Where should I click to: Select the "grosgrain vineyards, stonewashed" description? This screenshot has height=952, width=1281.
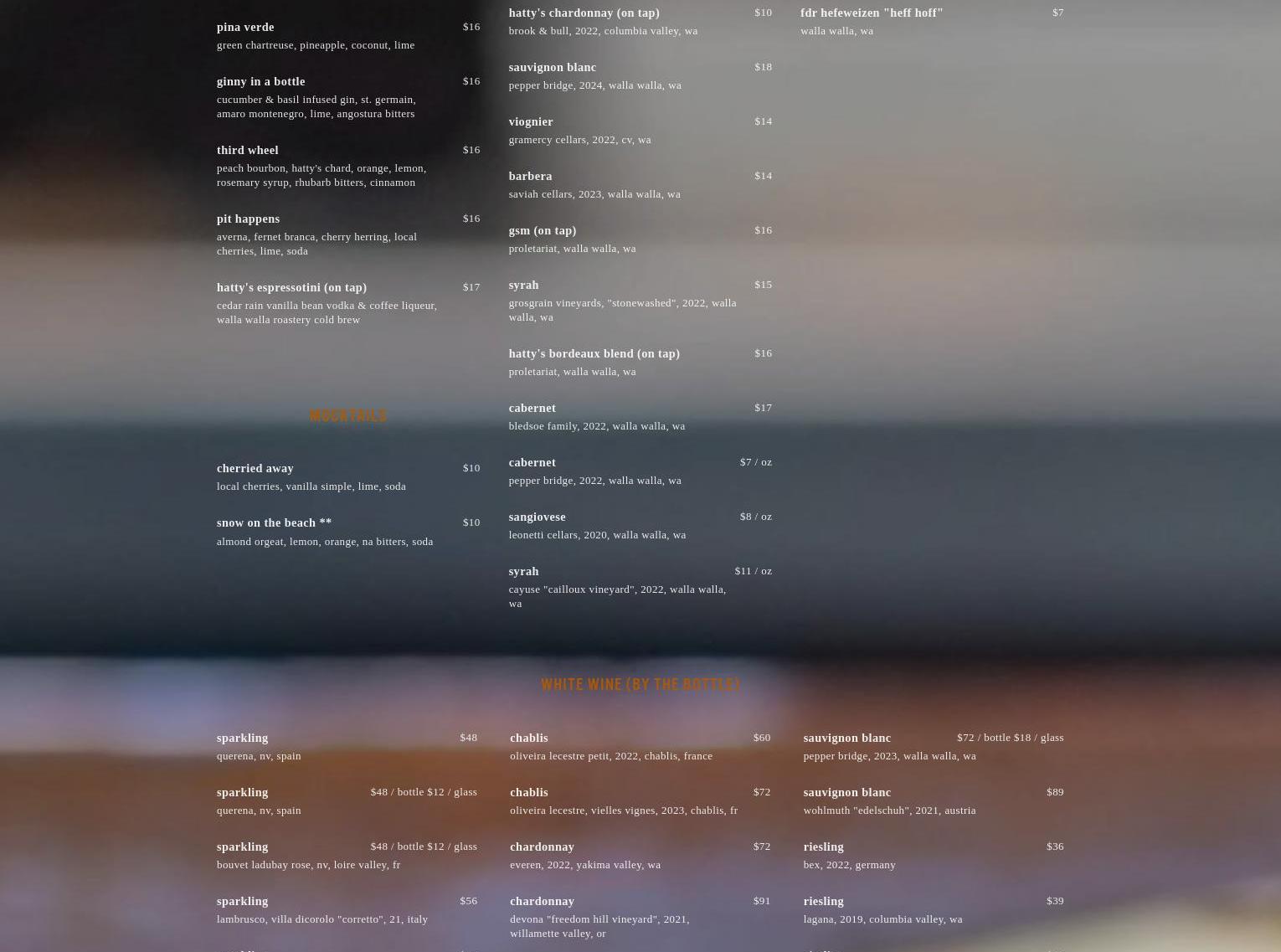click(x=622, y=310)
